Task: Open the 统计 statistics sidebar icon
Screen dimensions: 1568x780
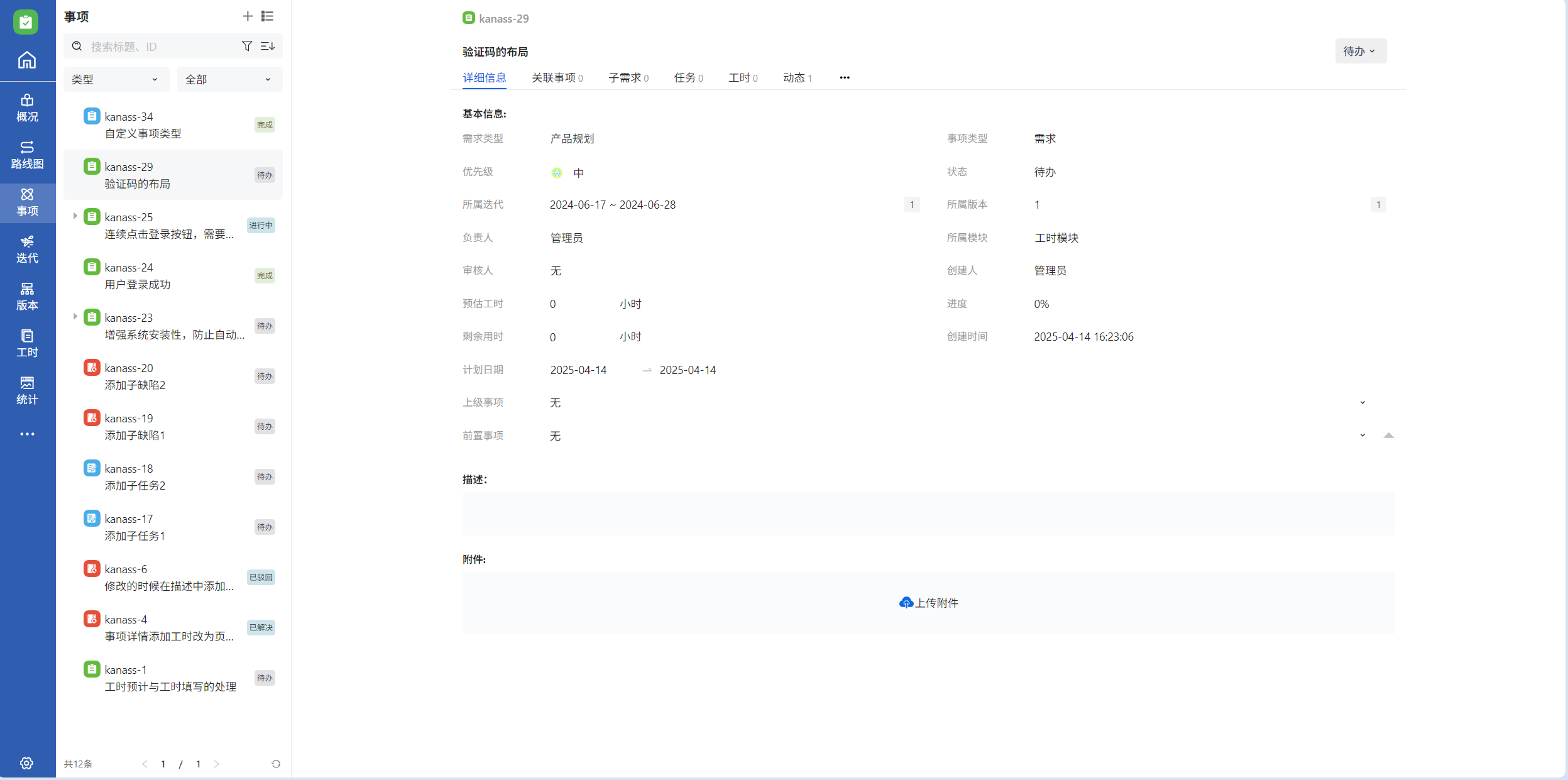Action: tap(27, 390)
